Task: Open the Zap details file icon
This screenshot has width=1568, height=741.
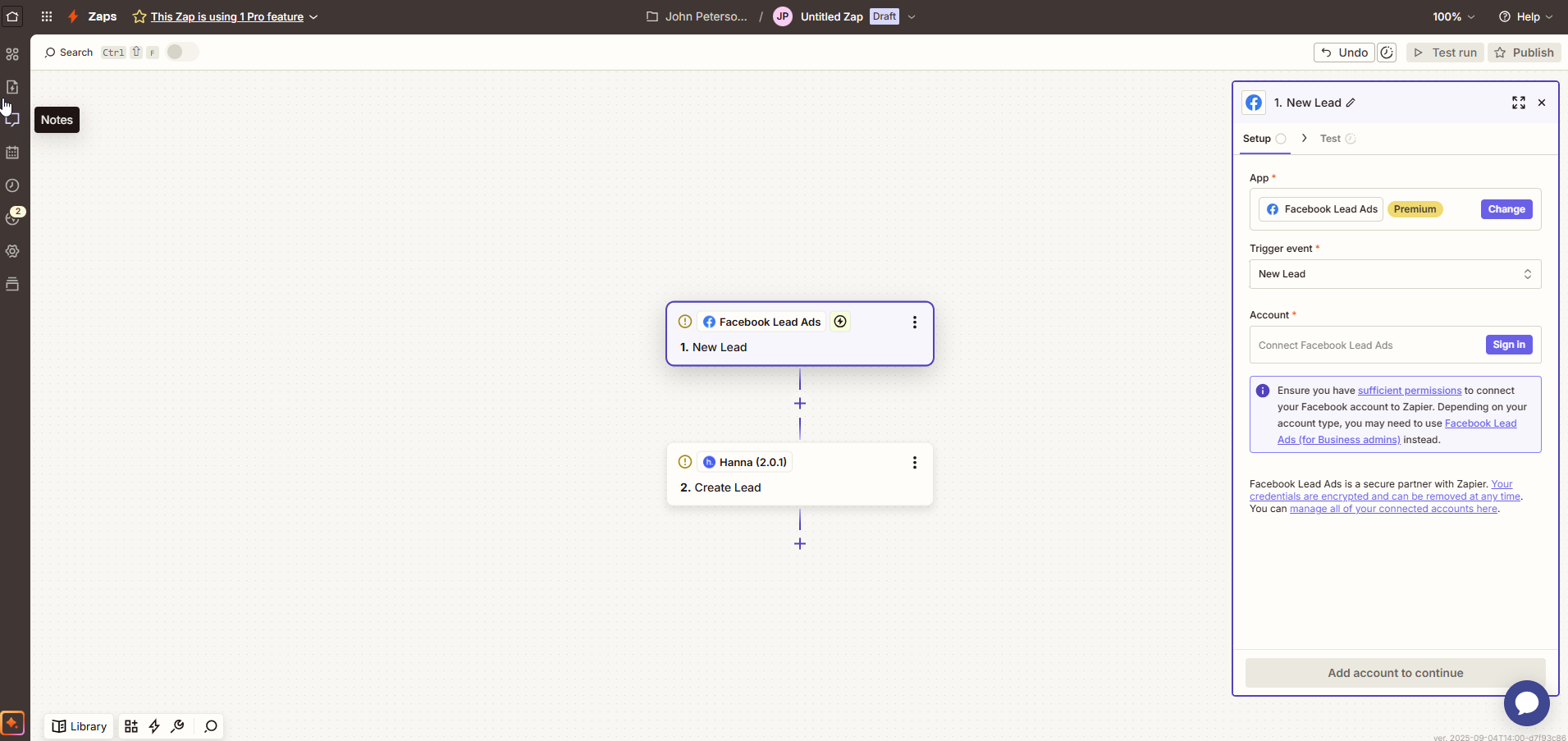Action: [12, 87]
